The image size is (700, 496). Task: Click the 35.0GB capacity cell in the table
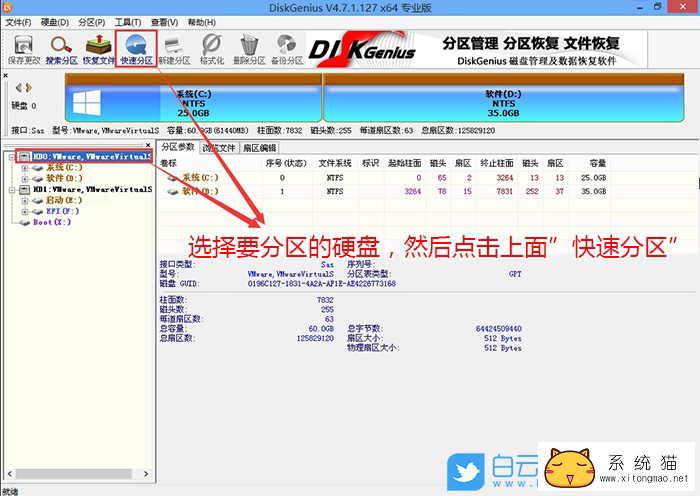point(593,191)
